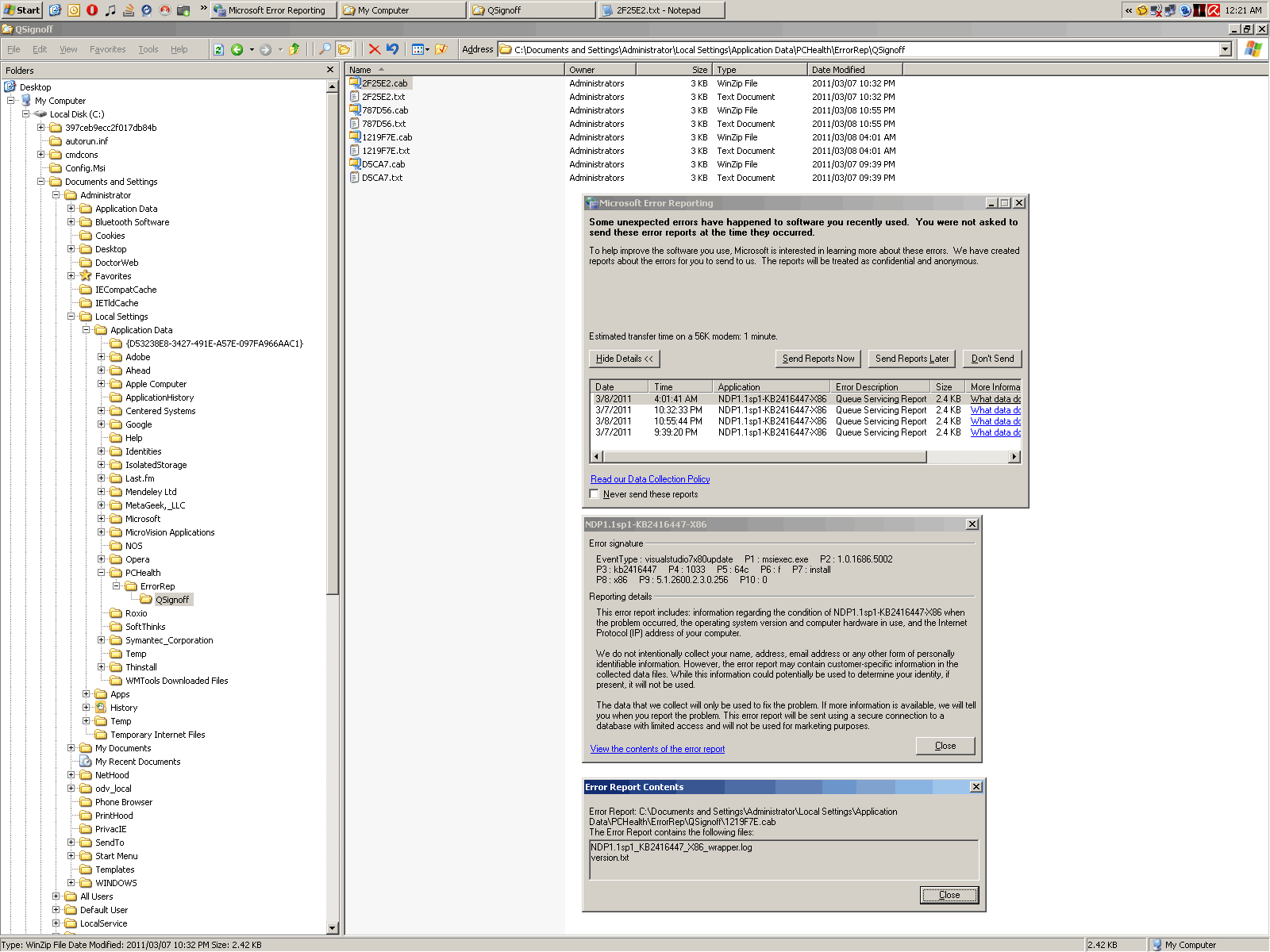Open Folder Options toolbar icon
Screen dimensions: 1270x952
click(441, 49)
